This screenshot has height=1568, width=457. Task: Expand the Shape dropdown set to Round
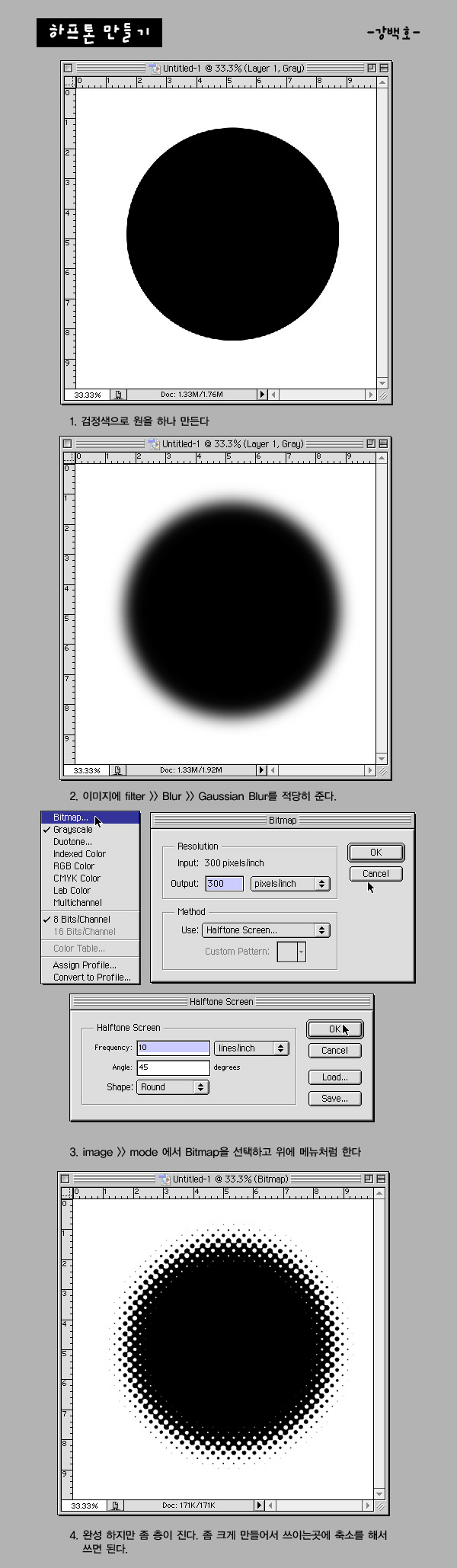pyautogui.click(x=173, y=1087)
